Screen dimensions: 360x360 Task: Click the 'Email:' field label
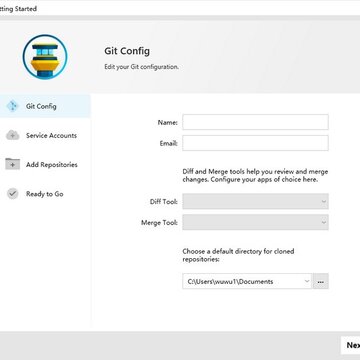pos(169,143)
